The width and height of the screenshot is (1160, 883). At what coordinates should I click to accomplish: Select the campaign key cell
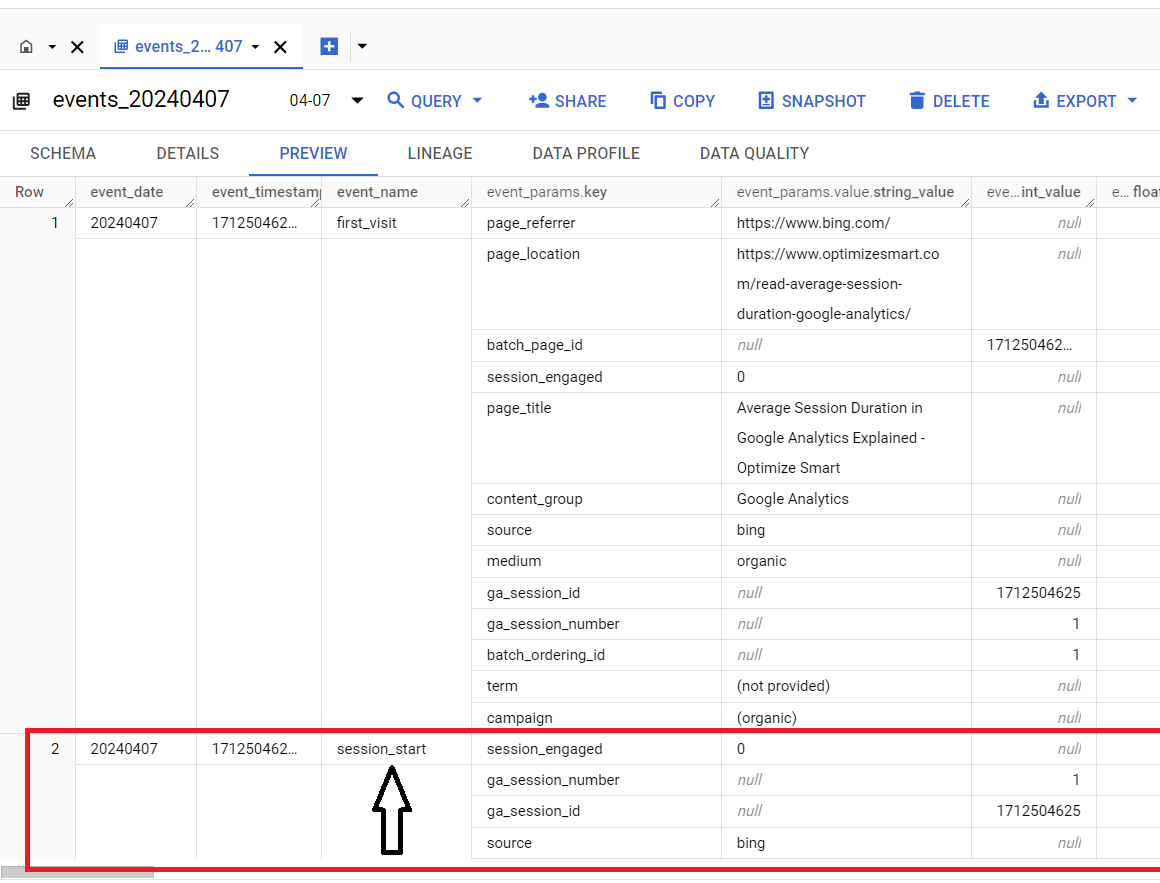pos(519,718)
